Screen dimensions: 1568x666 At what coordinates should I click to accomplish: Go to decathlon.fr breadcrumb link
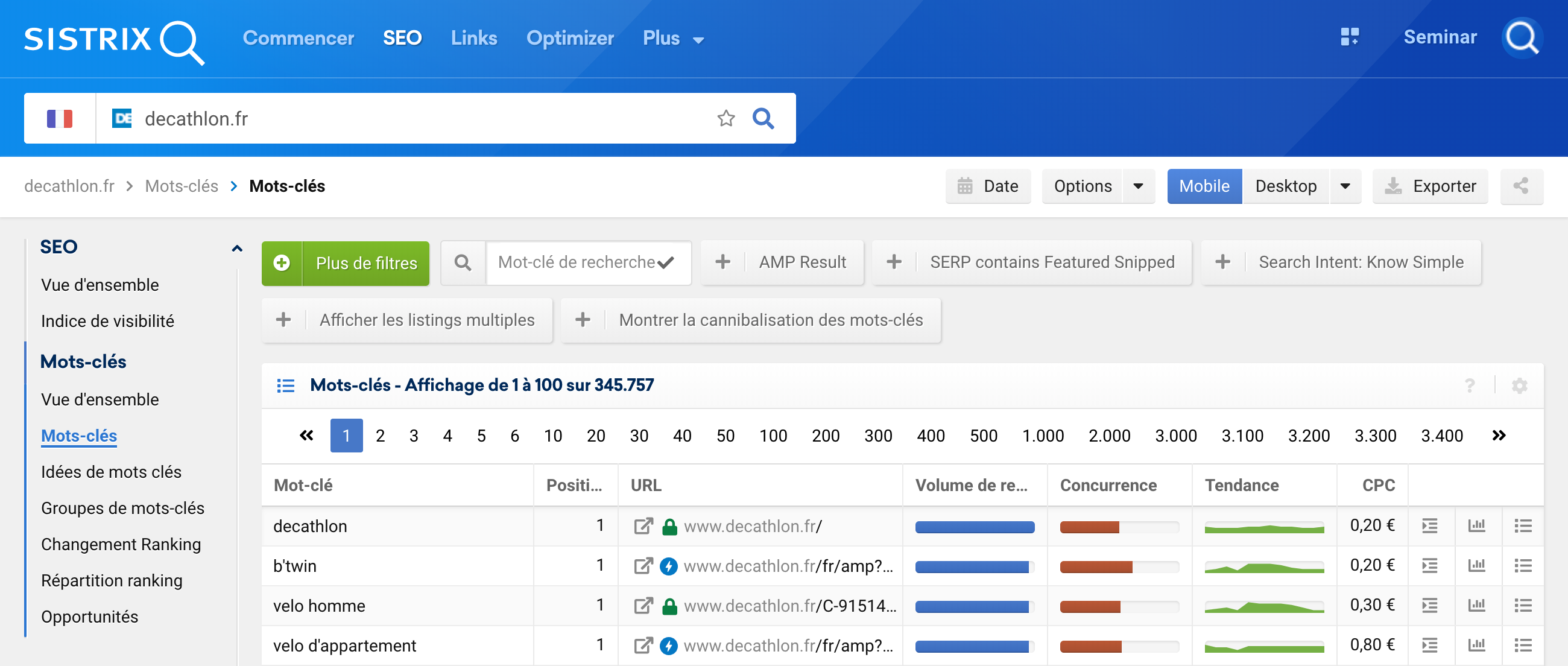[69, 186]
